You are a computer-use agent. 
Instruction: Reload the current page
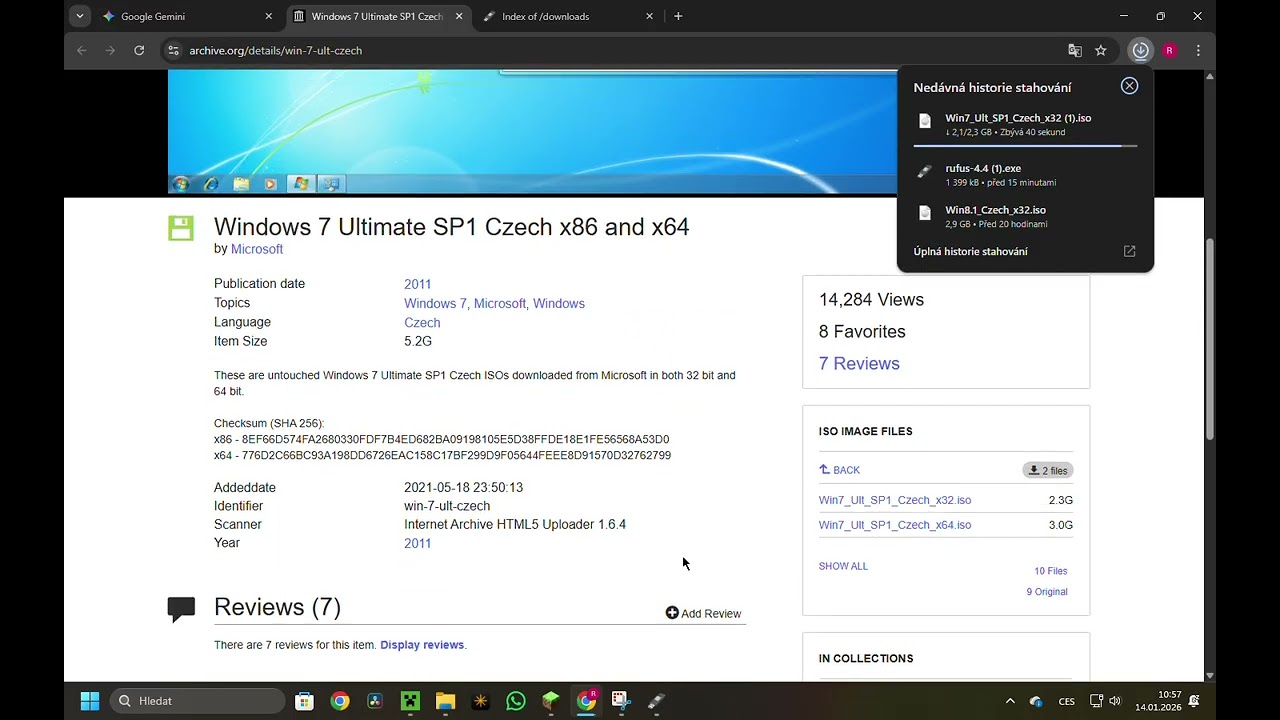pyautogui.click(x=139, y=50)
